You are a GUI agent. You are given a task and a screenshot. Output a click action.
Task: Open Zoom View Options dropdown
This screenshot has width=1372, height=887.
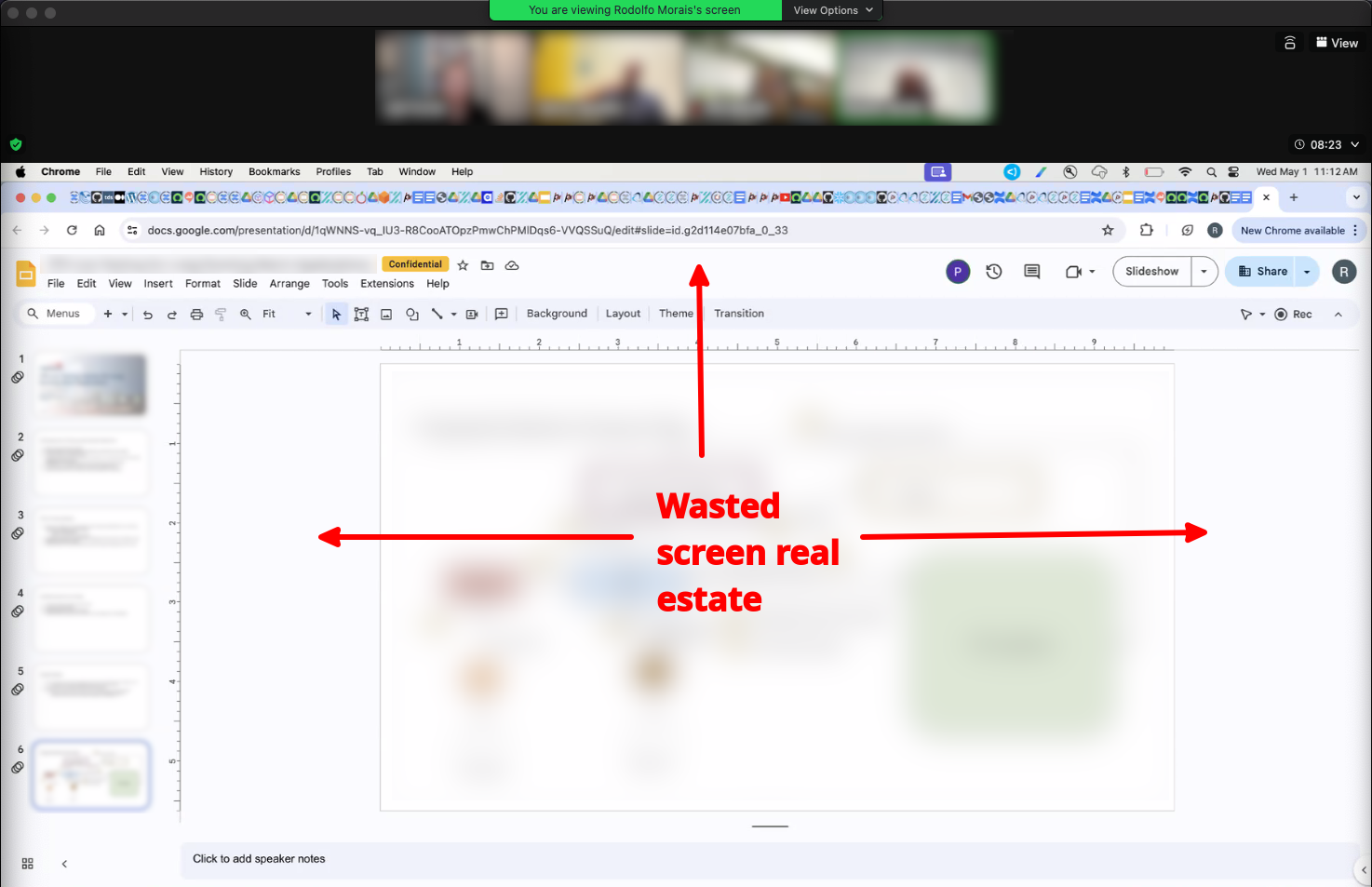point(832,10)
